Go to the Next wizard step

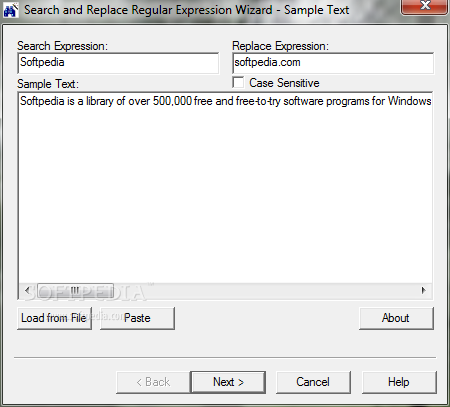tap(228, 382)
